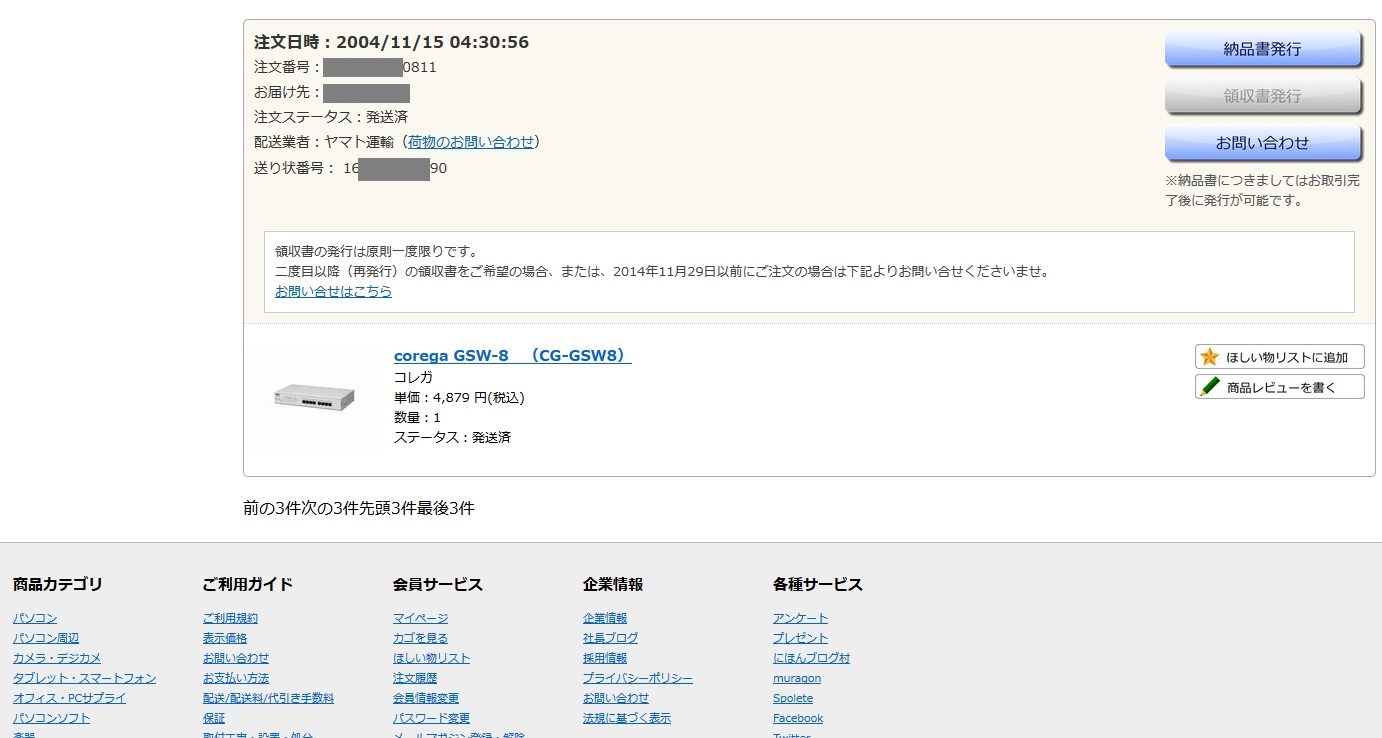Go to パスワード変更 link
The width and height of the screenshot is (1382, 738).
[x=431, y=718]
